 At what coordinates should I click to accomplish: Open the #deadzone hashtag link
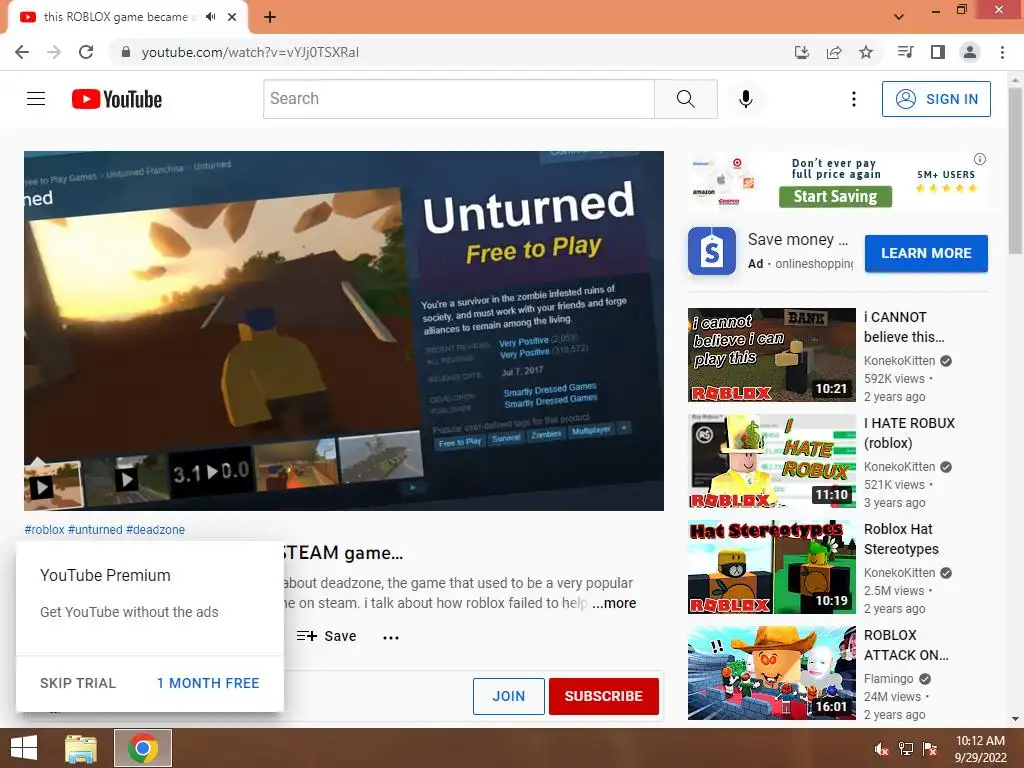coord(155,530)
